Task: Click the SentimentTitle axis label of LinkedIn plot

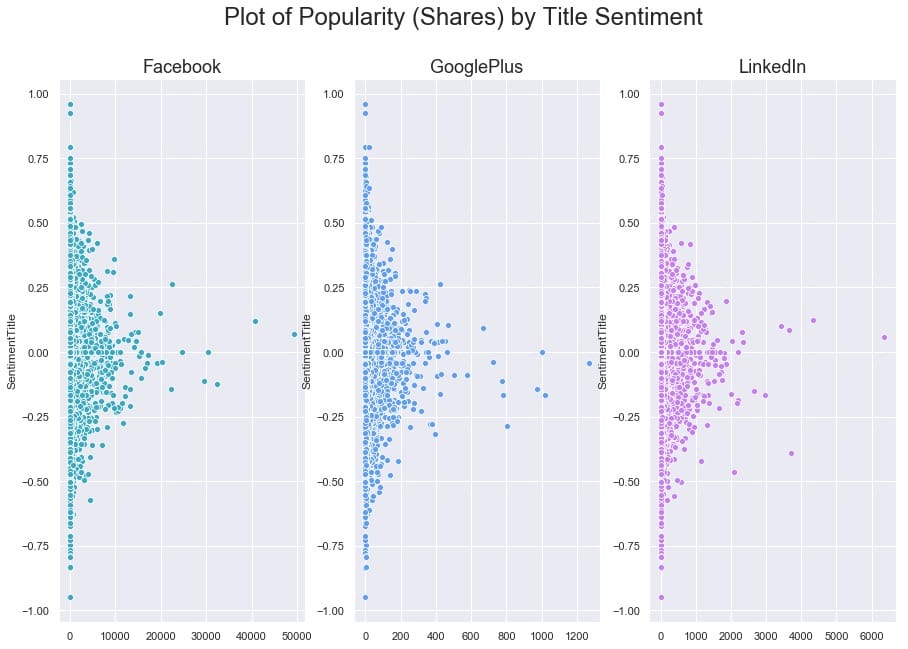Action: tap(603, 352)
